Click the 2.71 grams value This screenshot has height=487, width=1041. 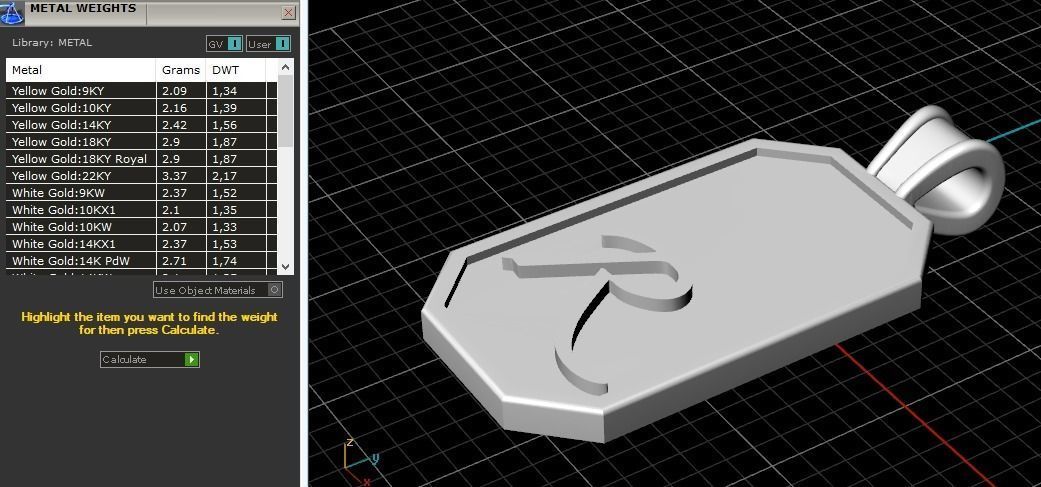click(174, 261)
